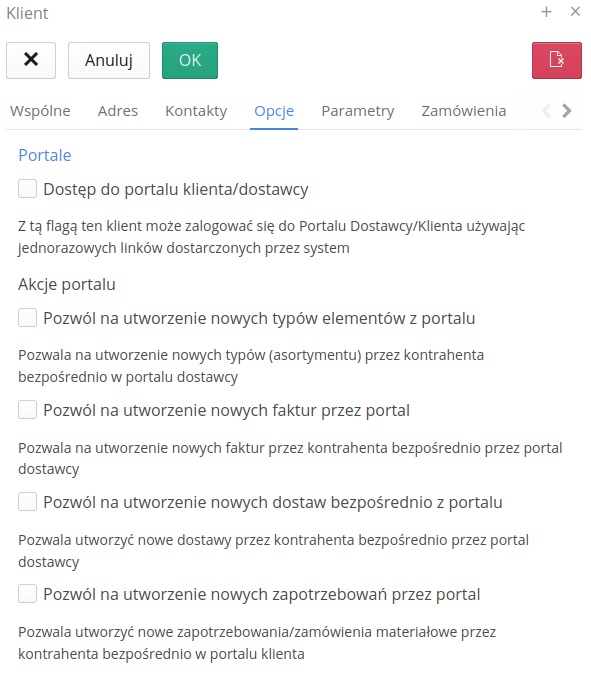Click the Anuluj button
The width and height of the screenshot is (591, 683).
point(109,61)
